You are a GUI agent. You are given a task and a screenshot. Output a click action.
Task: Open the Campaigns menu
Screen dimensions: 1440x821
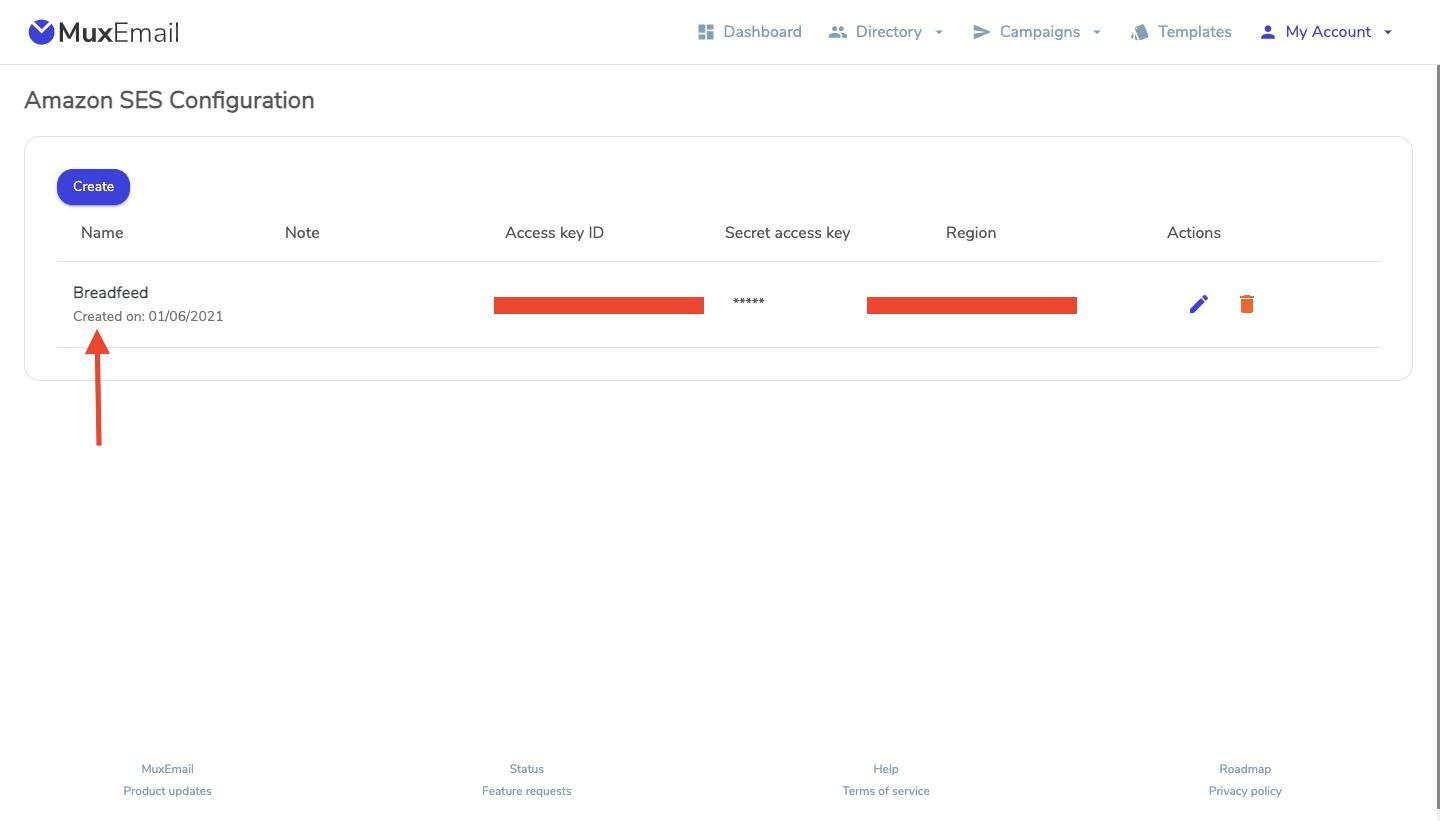pyautogui.click(x=1037, y=32)
